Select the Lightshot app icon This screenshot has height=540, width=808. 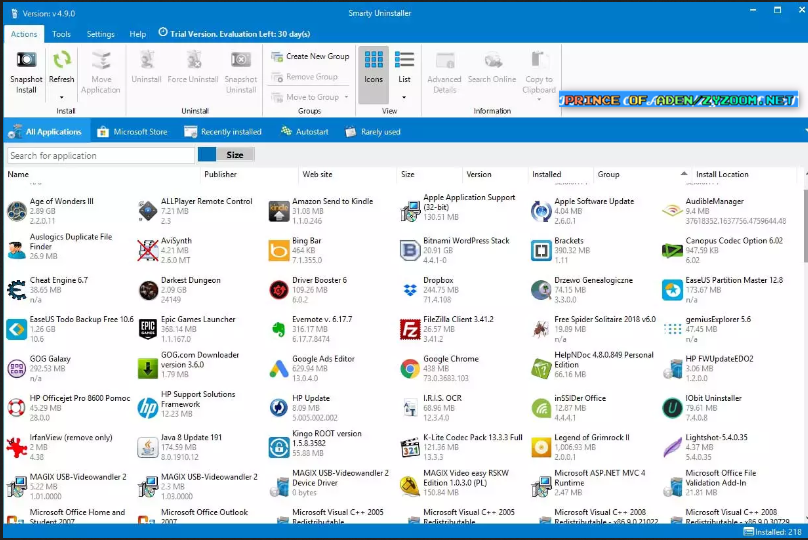(672, 447)
